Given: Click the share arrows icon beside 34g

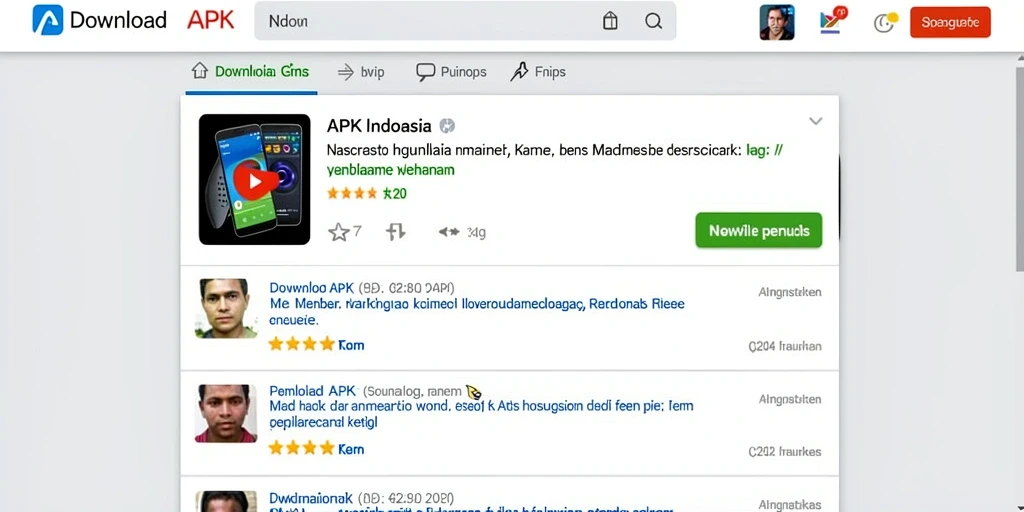Looking at the screenshot, I should (449, 232).
